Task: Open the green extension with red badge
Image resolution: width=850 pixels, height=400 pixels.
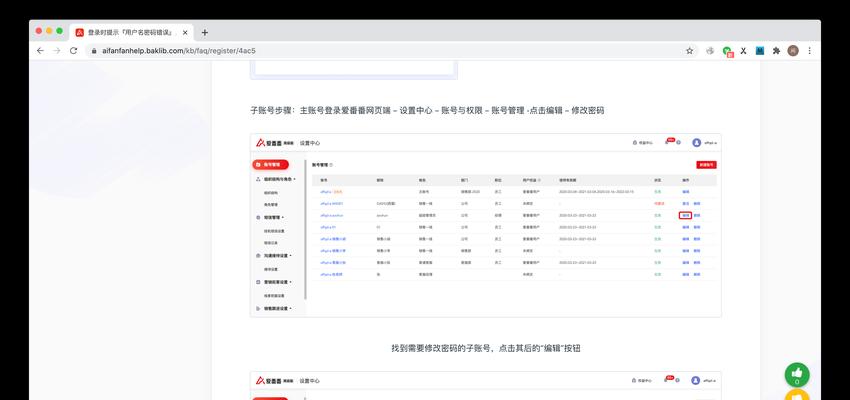Action: pyautogui.click(x=727, y=51)
